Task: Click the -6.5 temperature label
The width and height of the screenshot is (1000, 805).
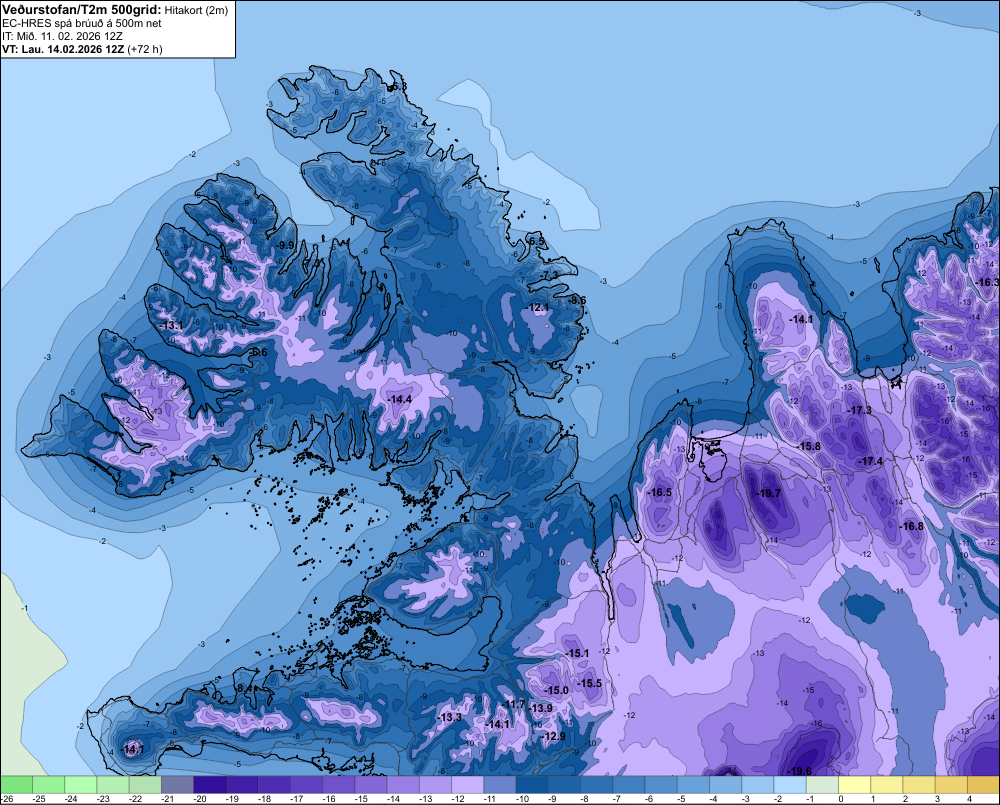Action: point(537,241)
